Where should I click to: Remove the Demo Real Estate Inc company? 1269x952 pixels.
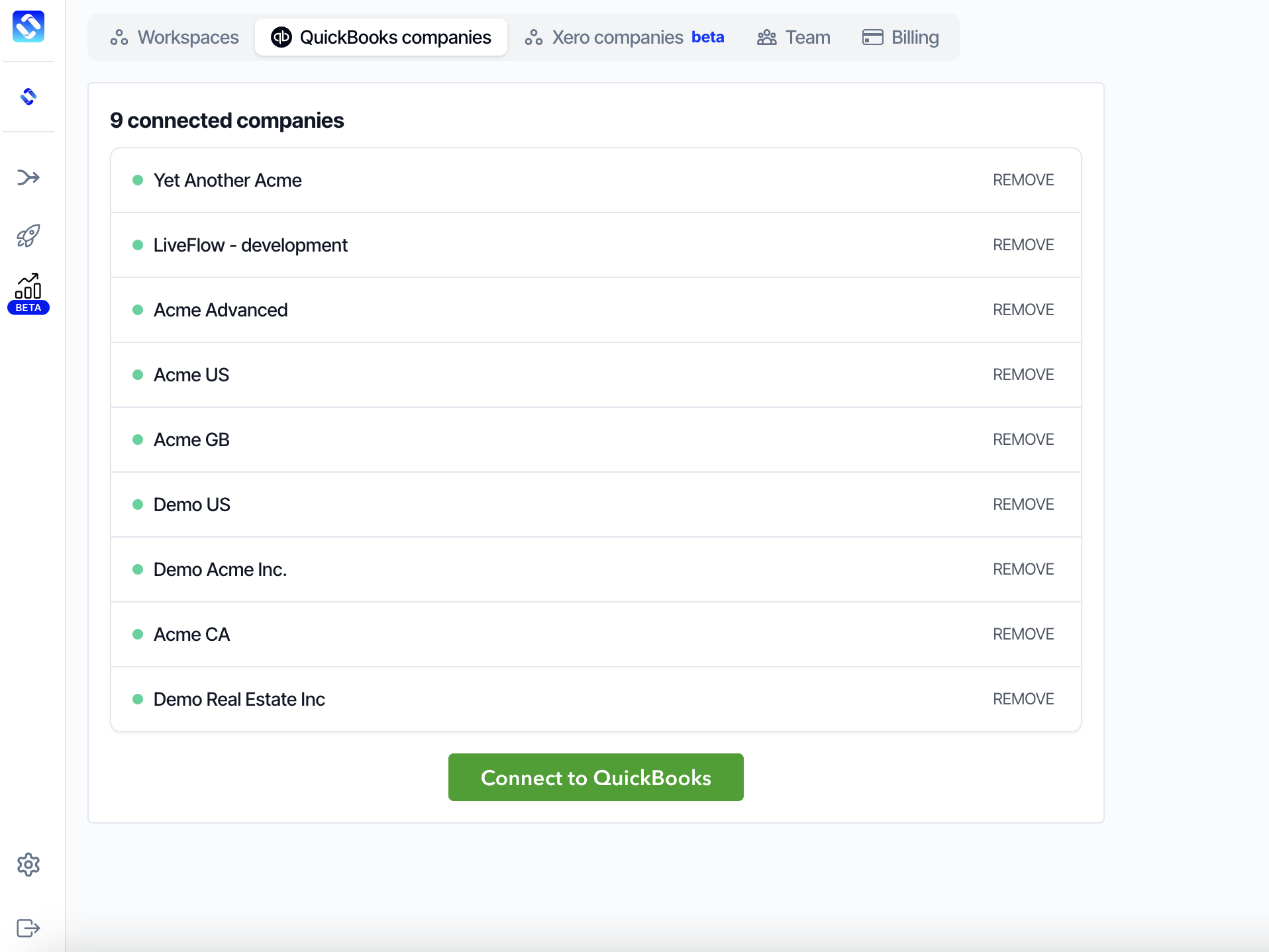tap(1023, 699)
